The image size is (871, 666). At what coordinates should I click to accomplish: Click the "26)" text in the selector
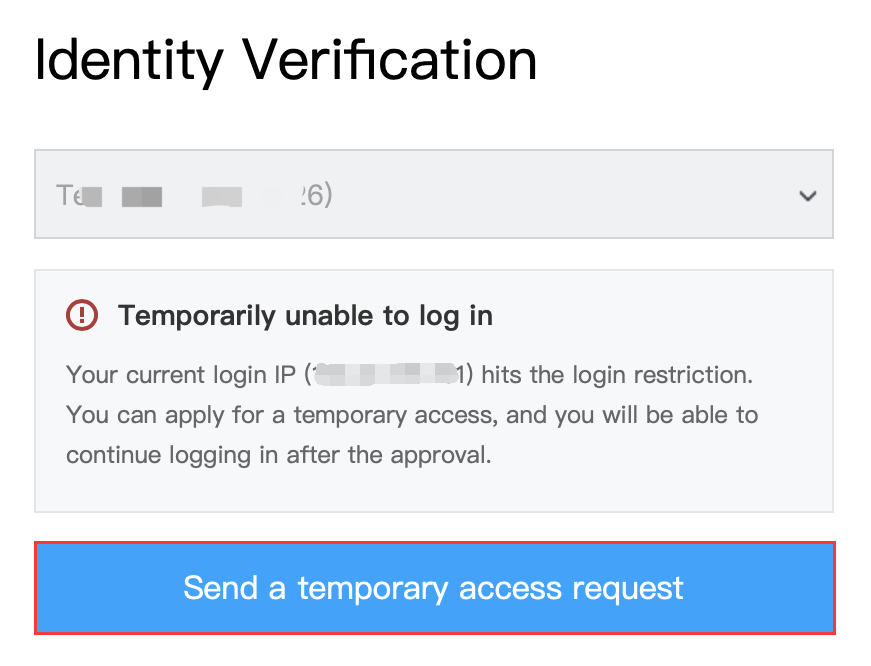click(315, 195)
